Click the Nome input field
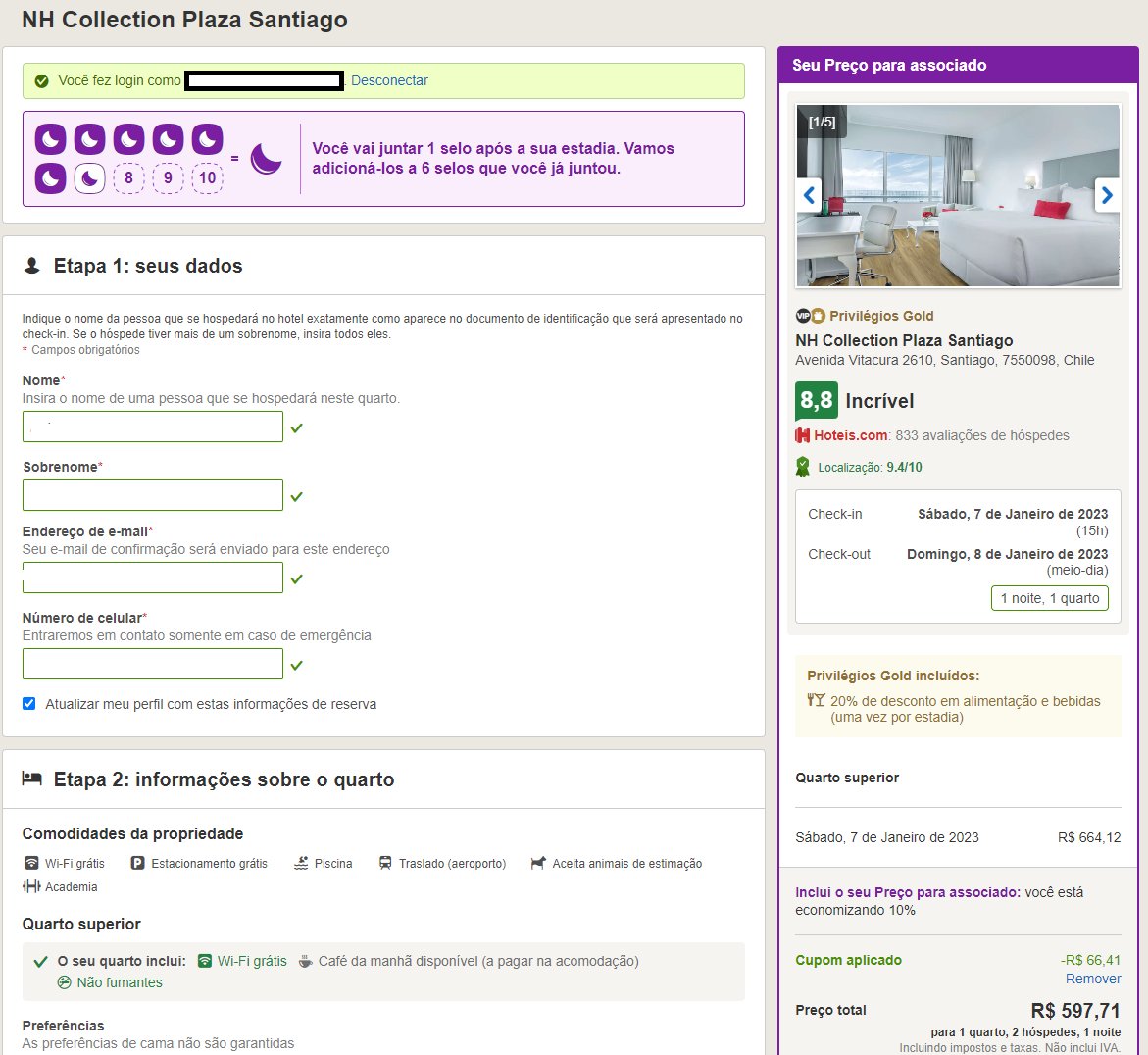The width and height of the screenshot is (1148, 1055). (x=153, y=427)
